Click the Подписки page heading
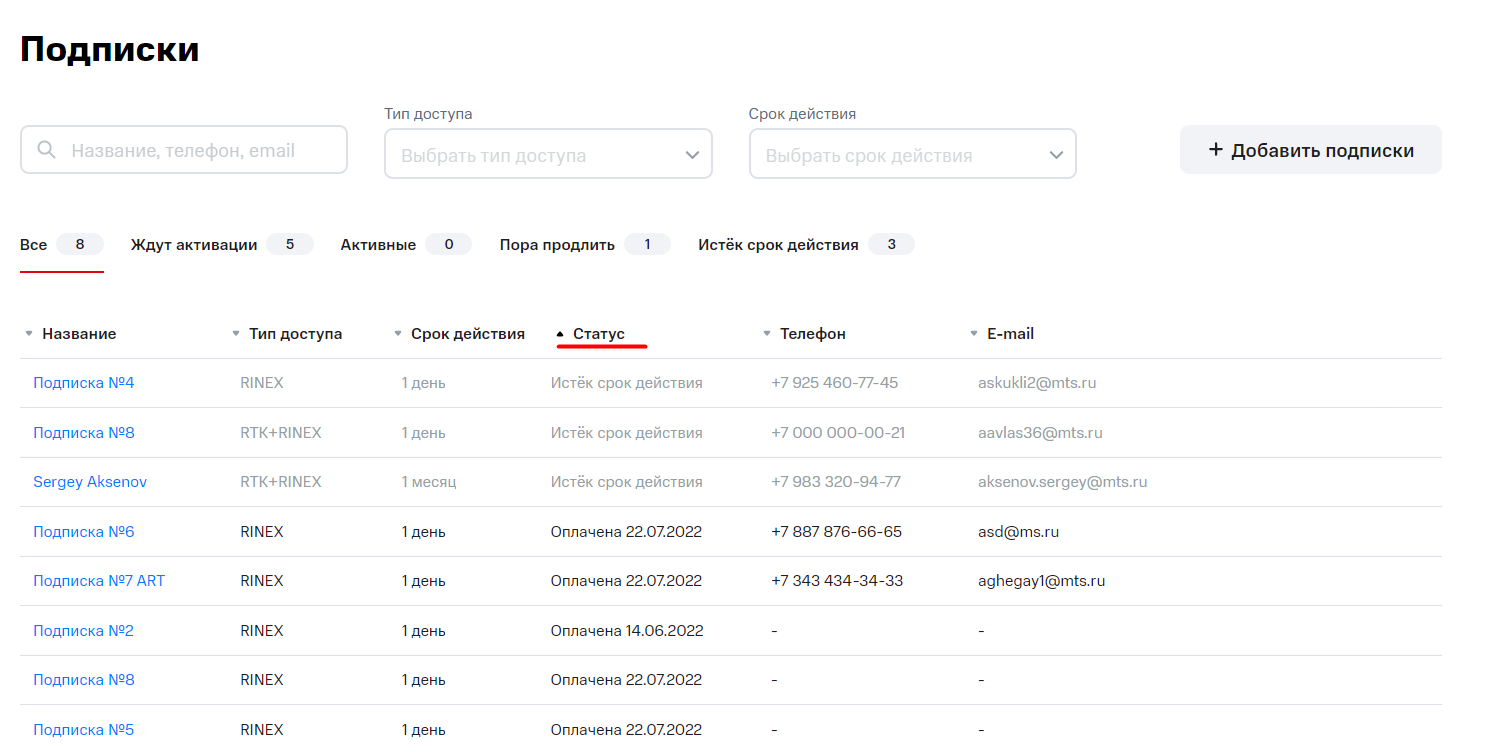Screen dimensions: 1490x752 (x=110, y=49)
